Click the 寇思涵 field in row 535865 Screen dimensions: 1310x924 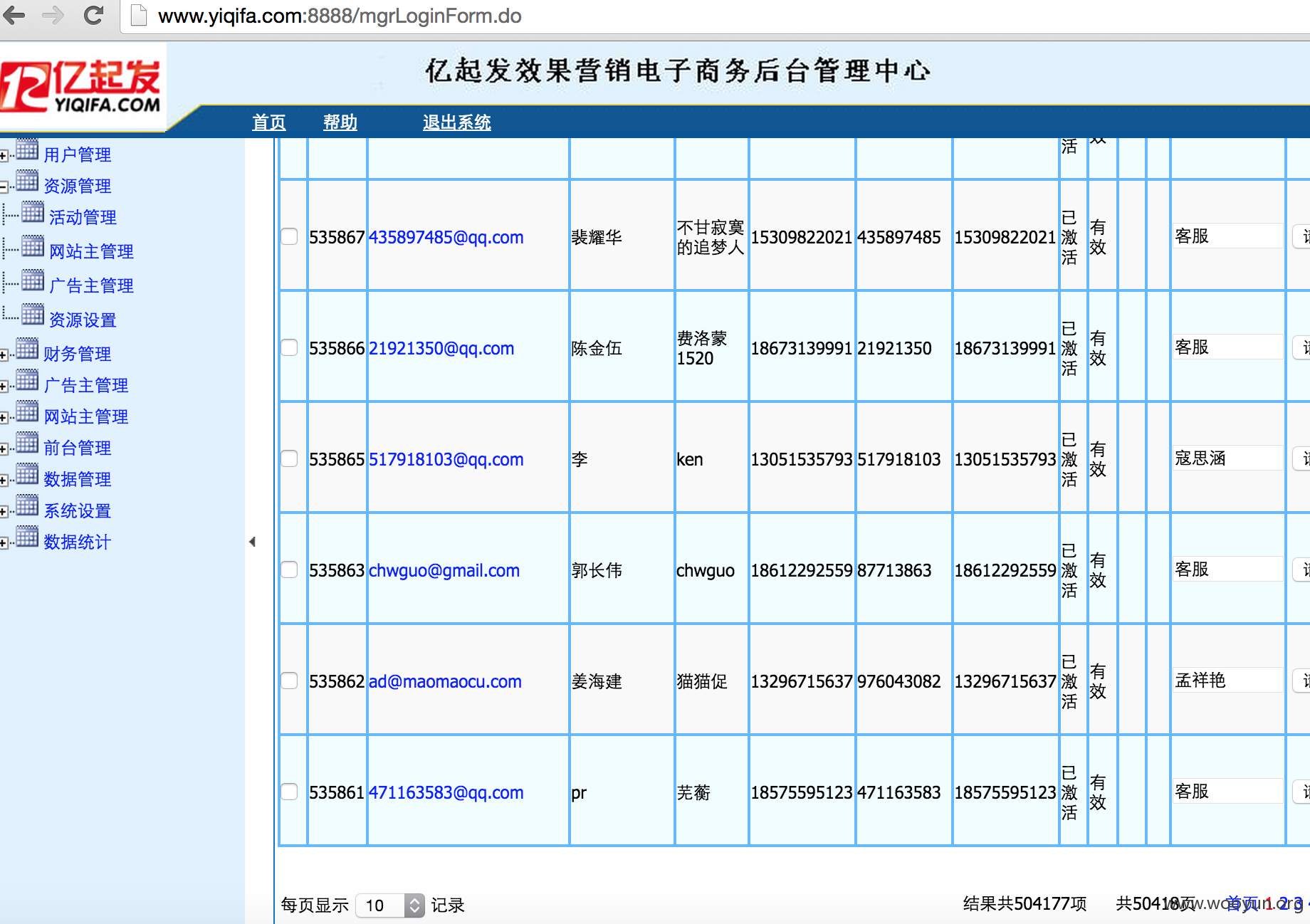pos(1227,458)
